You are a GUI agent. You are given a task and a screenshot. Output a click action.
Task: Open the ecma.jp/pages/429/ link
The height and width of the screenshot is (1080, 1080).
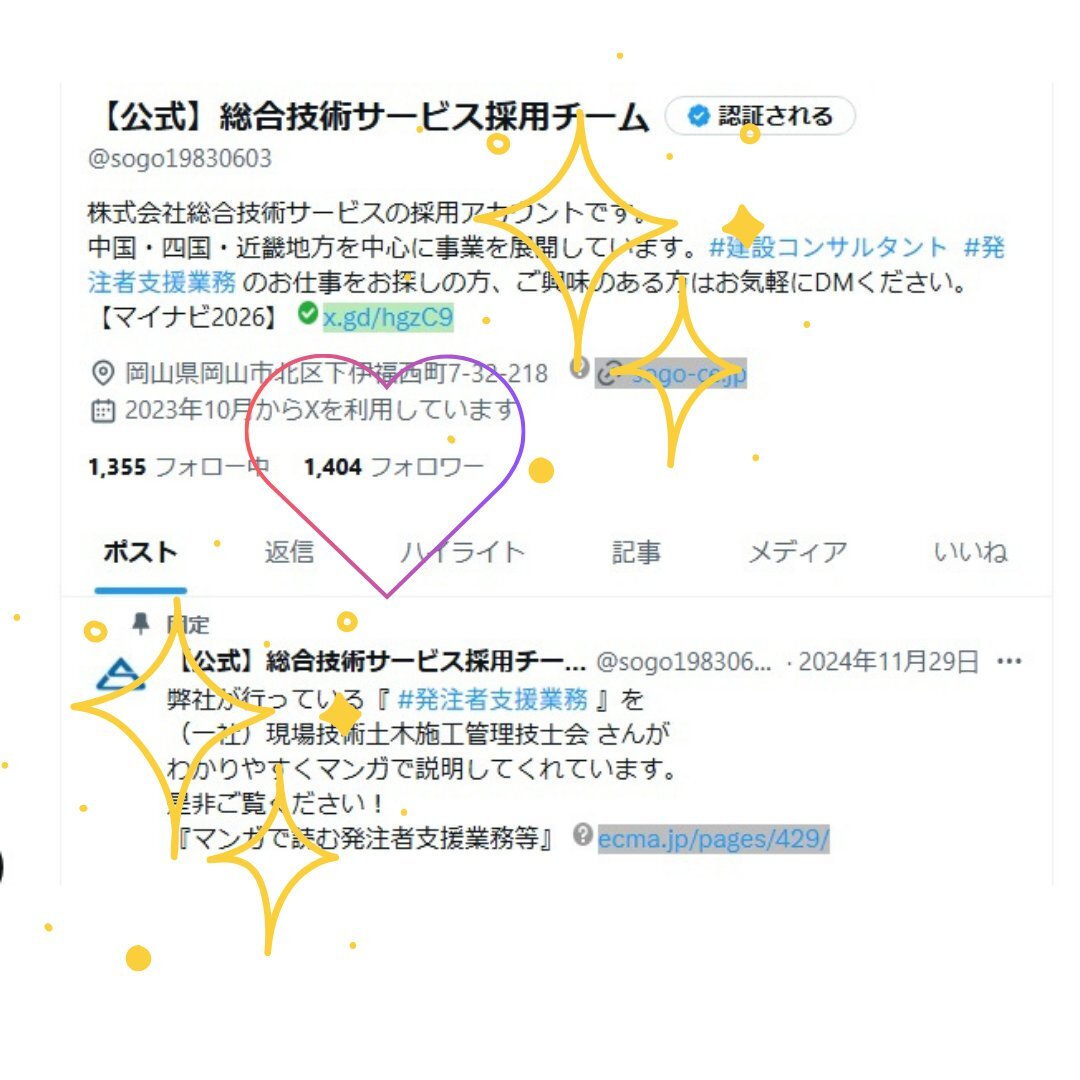pos(714,839)
